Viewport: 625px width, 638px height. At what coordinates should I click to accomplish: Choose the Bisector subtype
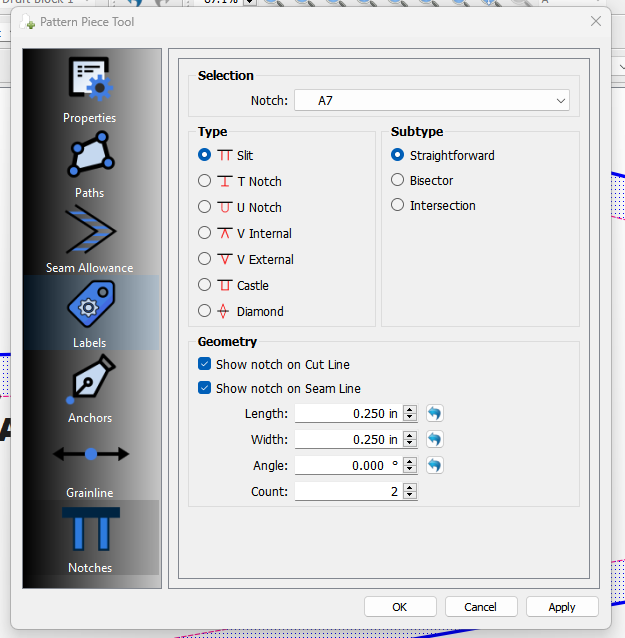pyautogui.click(x=422, y=180)
